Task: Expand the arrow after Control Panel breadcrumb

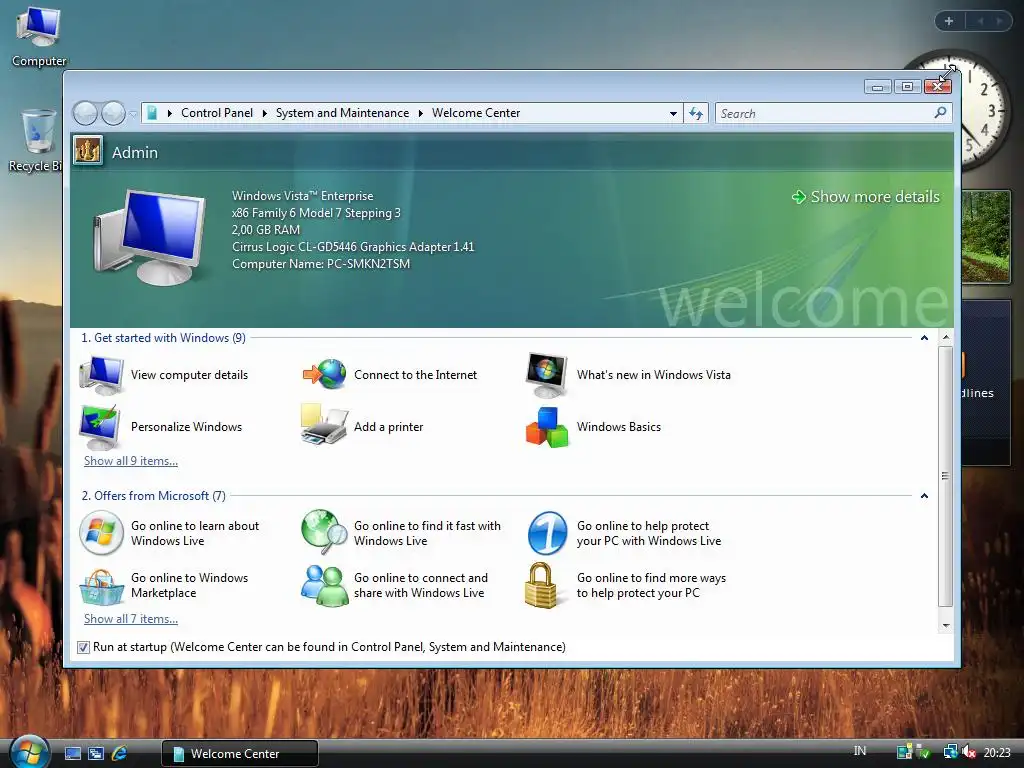Action: point(264,113)
